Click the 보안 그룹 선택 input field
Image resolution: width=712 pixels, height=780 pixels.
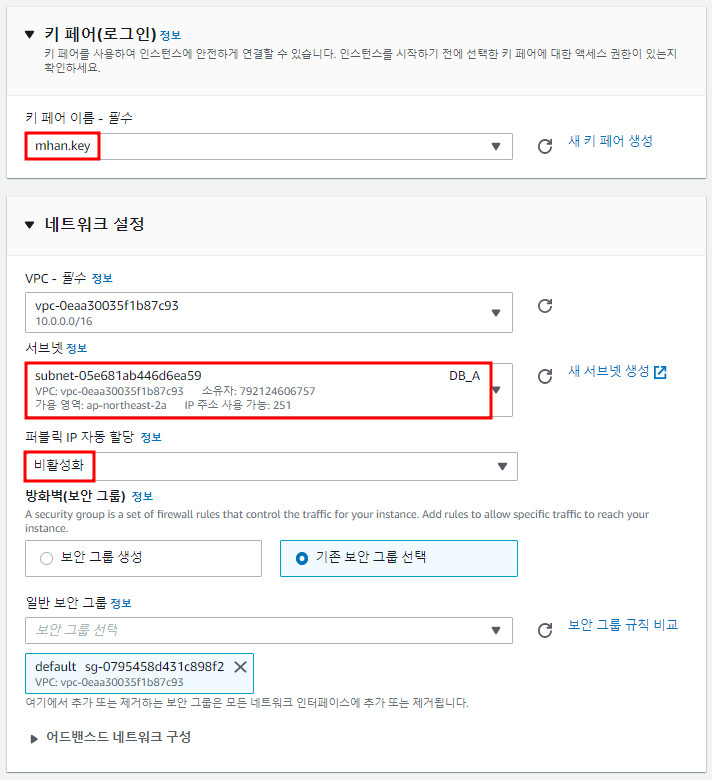(x=269, y=630)
